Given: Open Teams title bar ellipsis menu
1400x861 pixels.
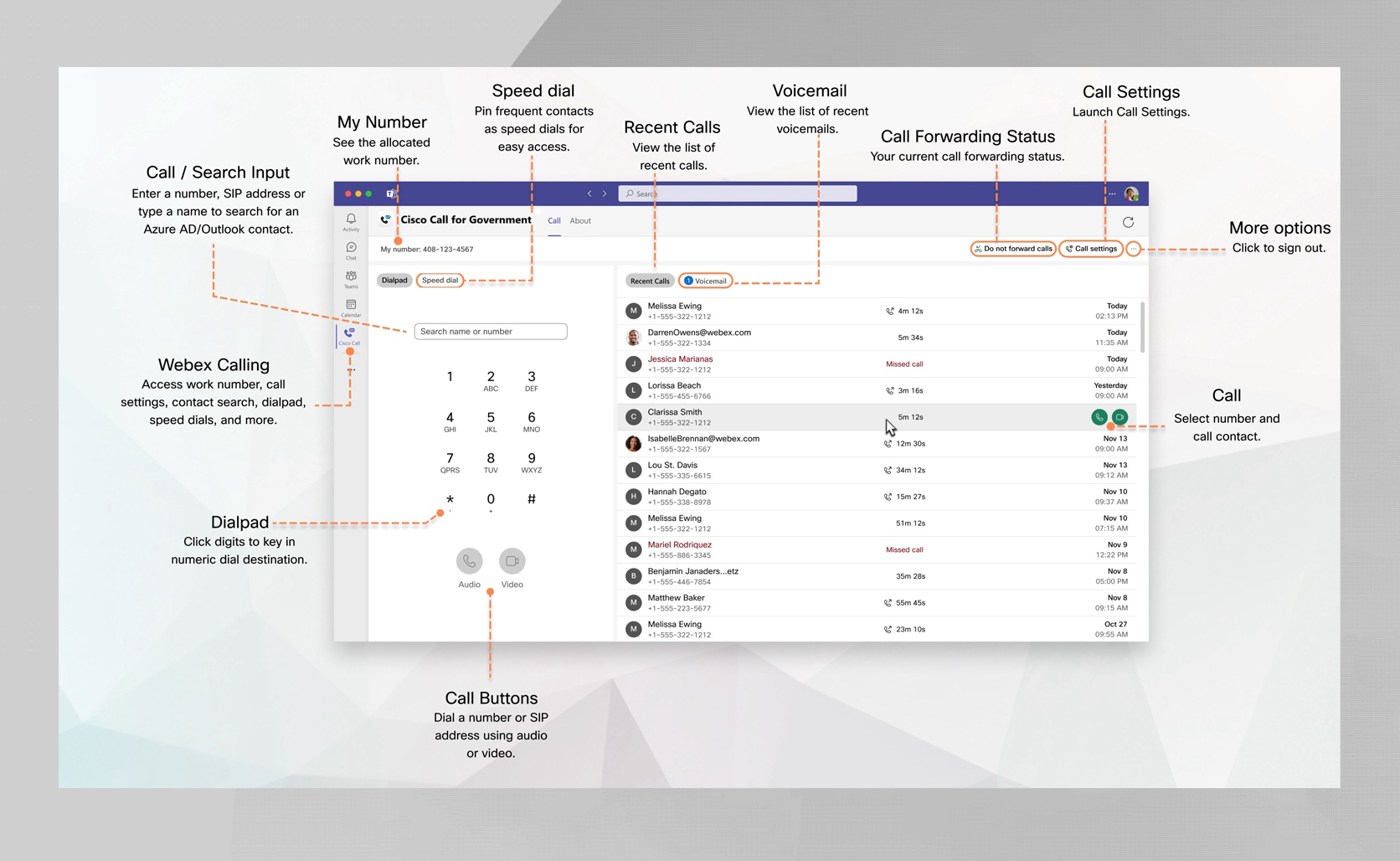Looking at the screenshot, I should 1112,193.
